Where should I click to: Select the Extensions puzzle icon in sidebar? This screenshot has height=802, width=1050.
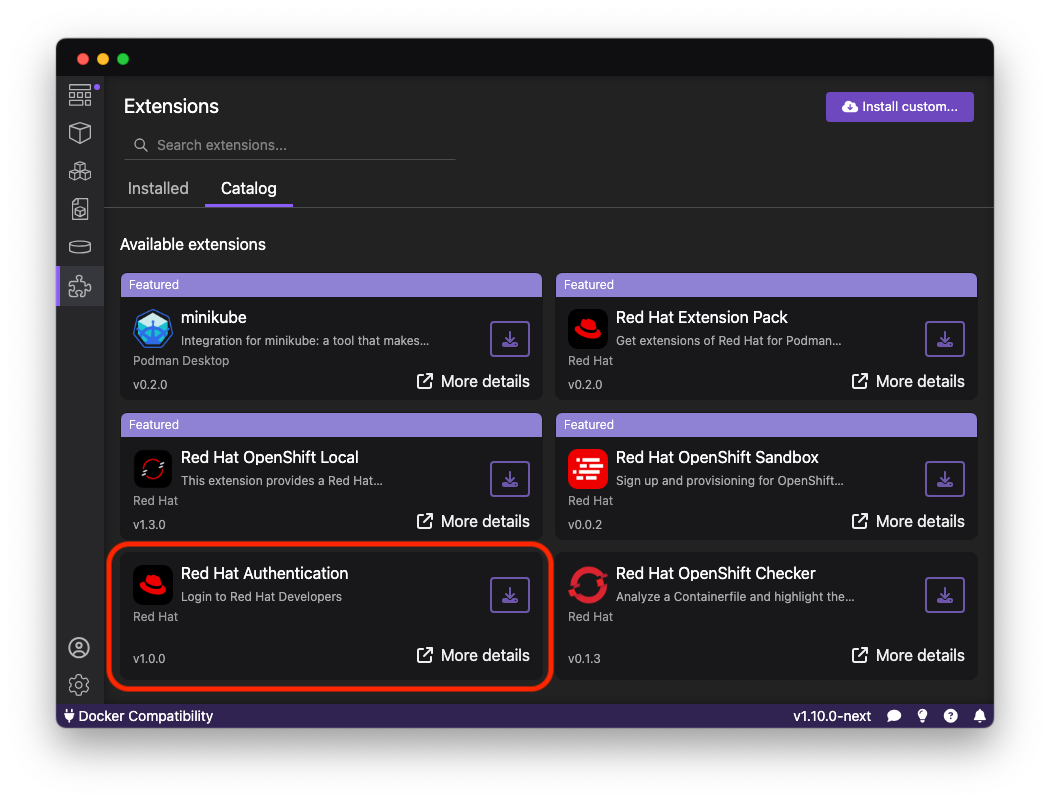click(80, 287)
